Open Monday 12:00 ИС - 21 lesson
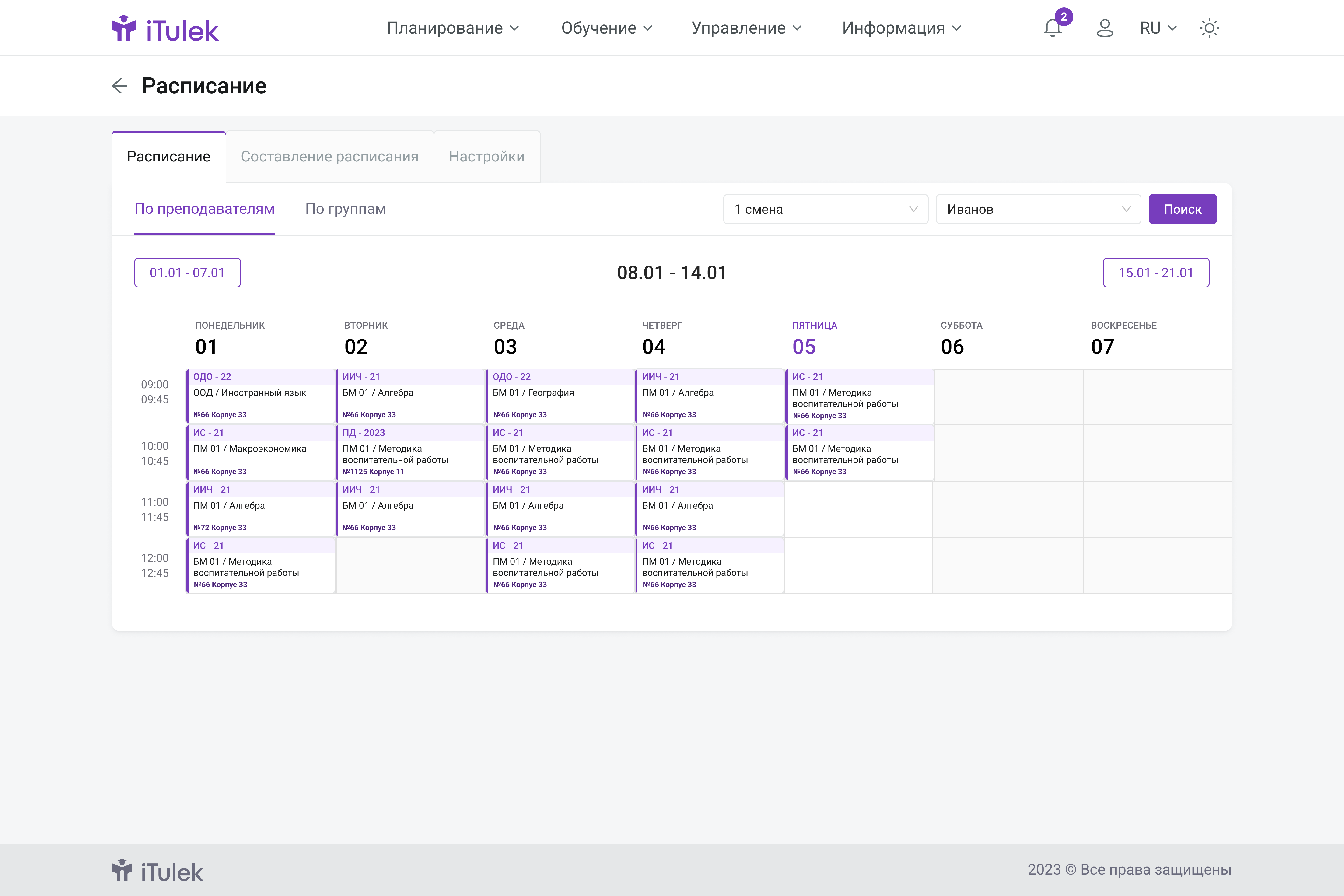The height and width of the screenshot is (896, 1344). (x=261, y=565)
